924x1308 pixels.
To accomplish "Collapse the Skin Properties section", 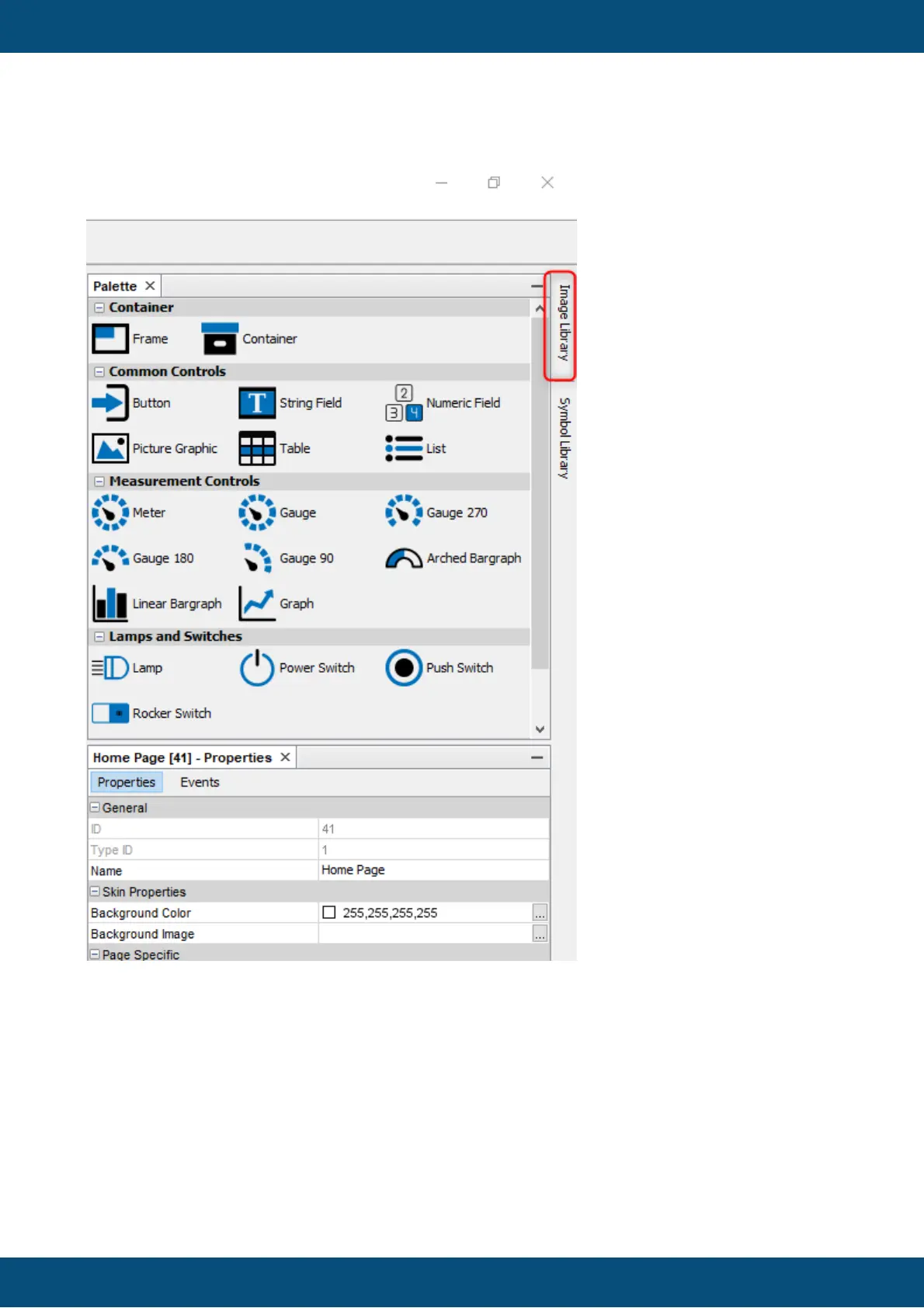I will 96,892.
